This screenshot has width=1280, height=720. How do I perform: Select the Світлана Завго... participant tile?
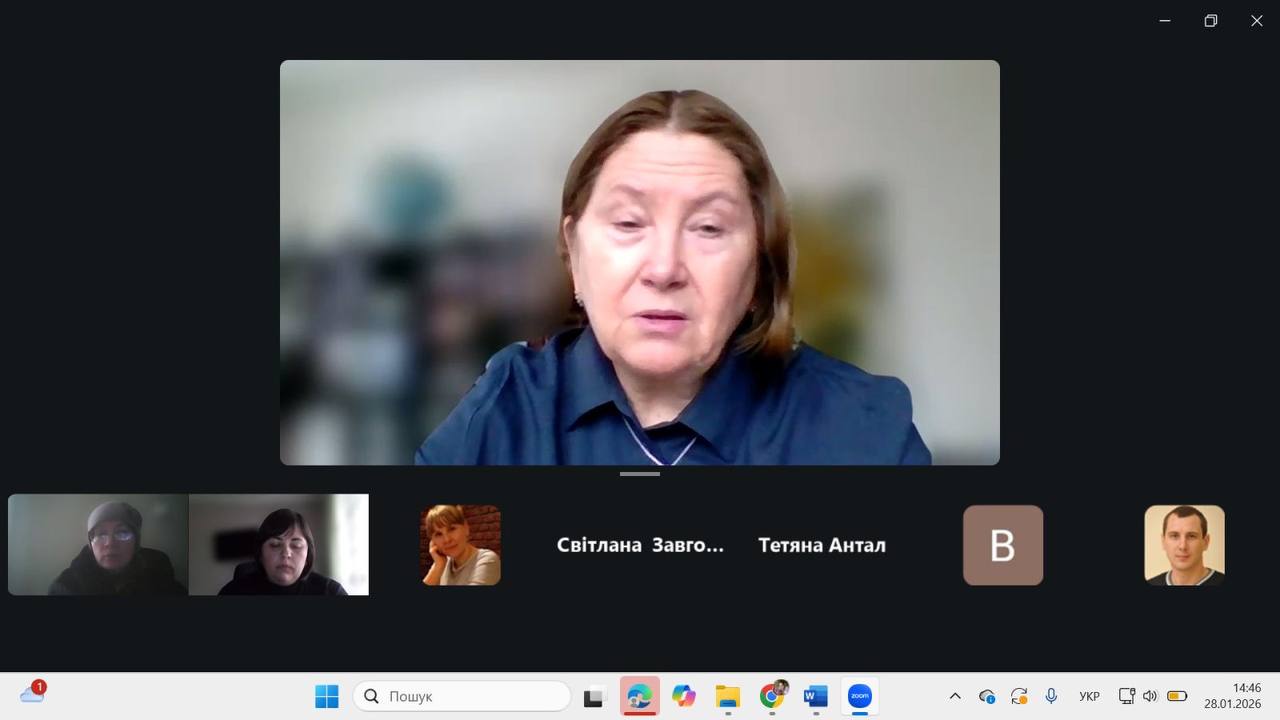pos(640,545)
